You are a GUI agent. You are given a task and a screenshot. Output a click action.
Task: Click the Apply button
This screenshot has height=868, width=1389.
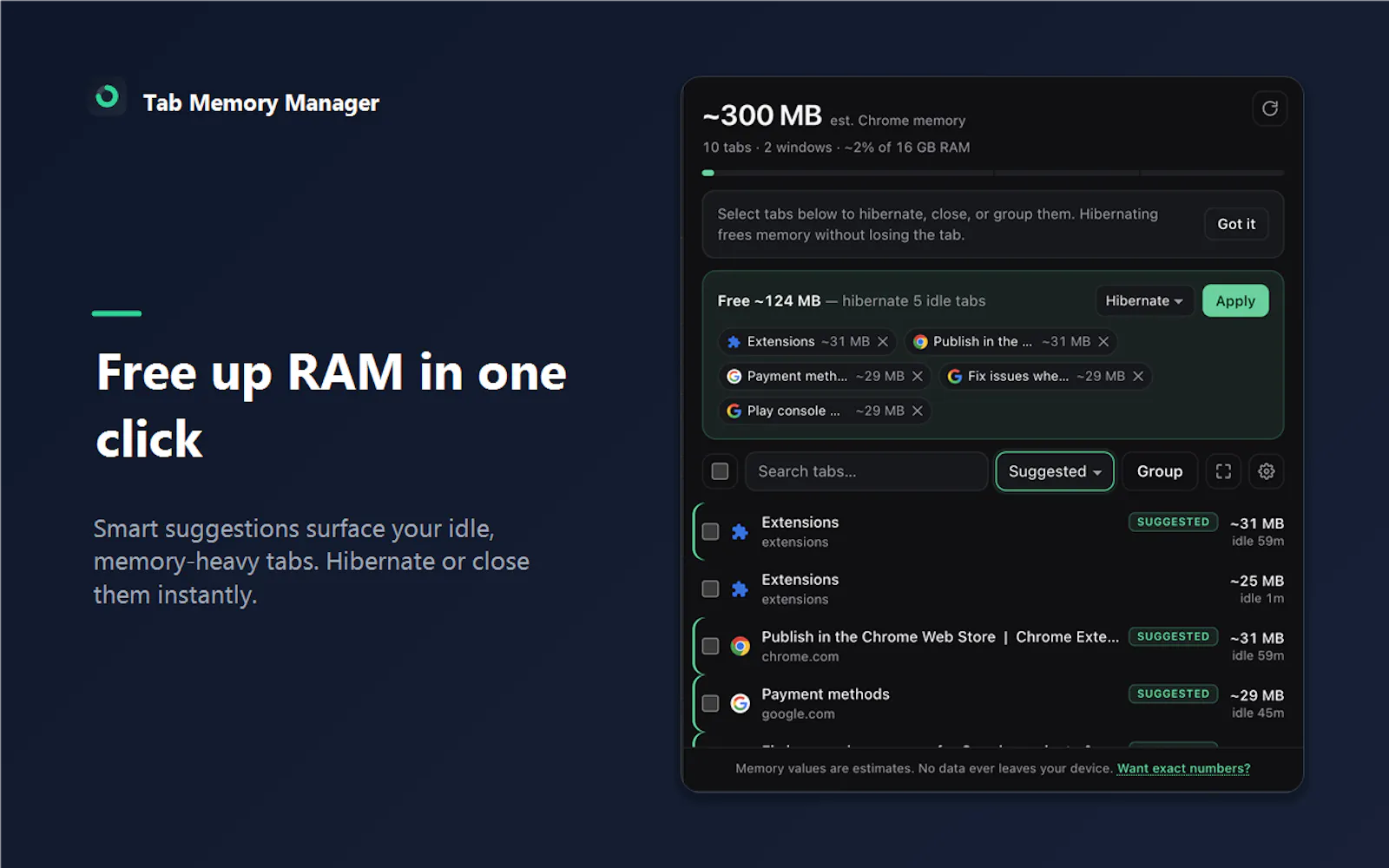[x=1235, y=301]
